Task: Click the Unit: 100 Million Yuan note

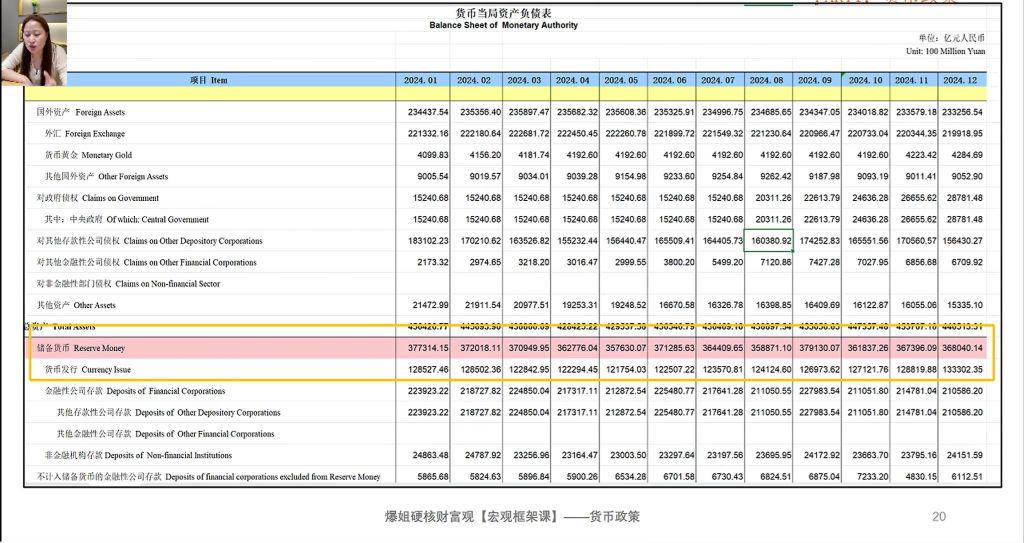Action: tap(945, 51)
